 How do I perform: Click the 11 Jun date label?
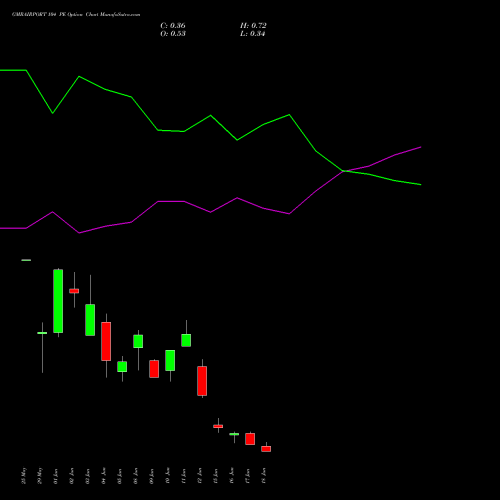(x=184, y=476)
